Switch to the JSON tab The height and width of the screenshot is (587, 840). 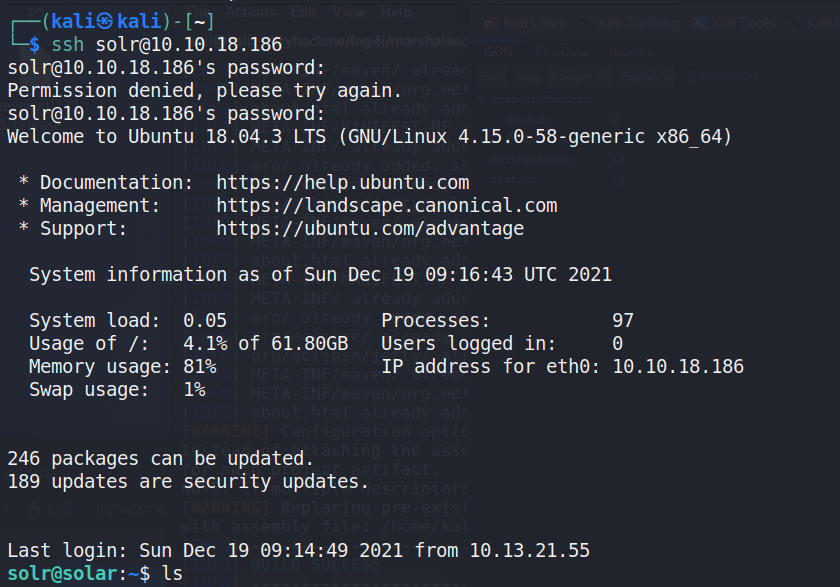(497, 51)
